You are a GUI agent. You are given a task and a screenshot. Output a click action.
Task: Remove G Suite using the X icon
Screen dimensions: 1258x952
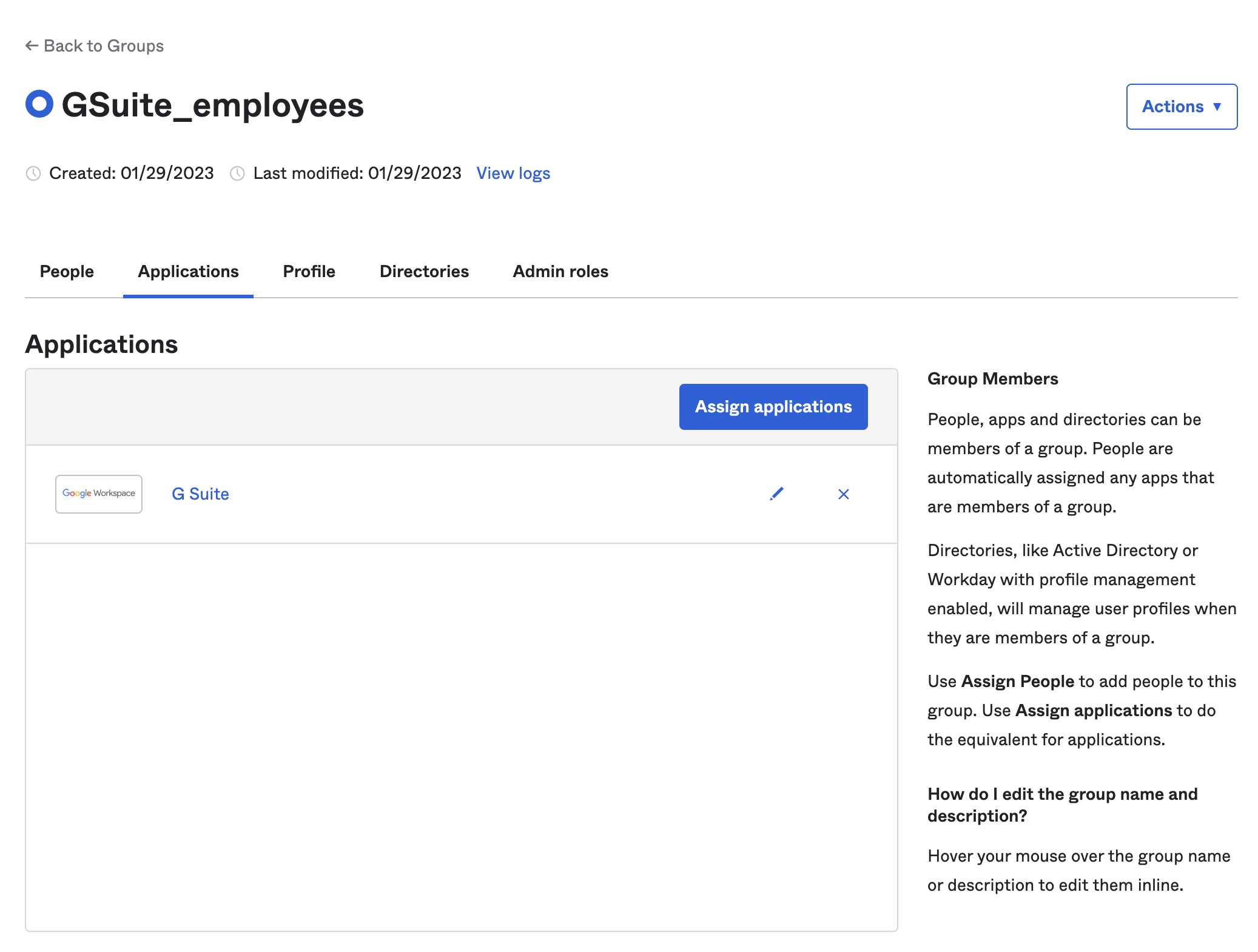coord(843,494)
